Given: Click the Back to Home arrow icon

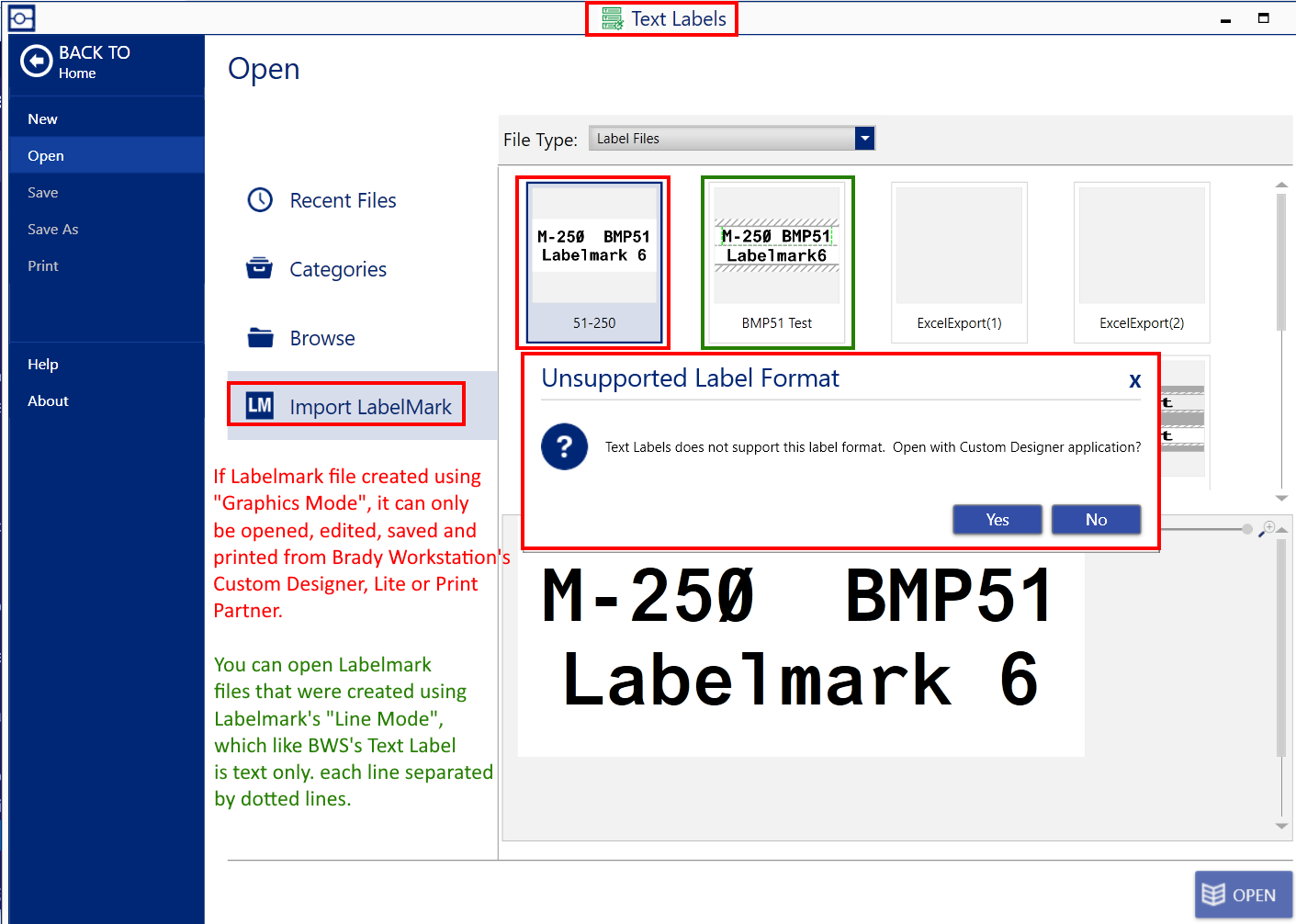Looking at the screenshot, I should tap(36, 62).
